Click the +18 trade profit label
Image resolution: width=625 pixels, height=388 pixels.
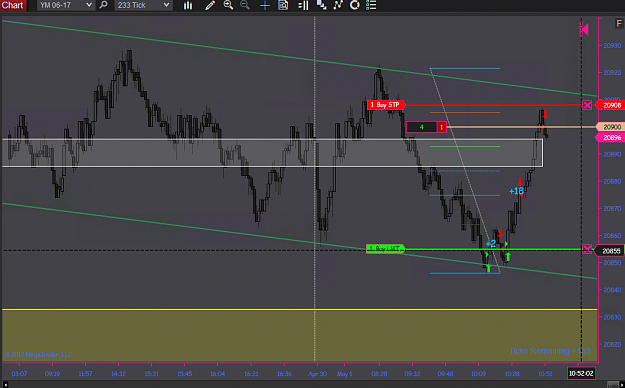pyautogui.click(x=516, y=191)
